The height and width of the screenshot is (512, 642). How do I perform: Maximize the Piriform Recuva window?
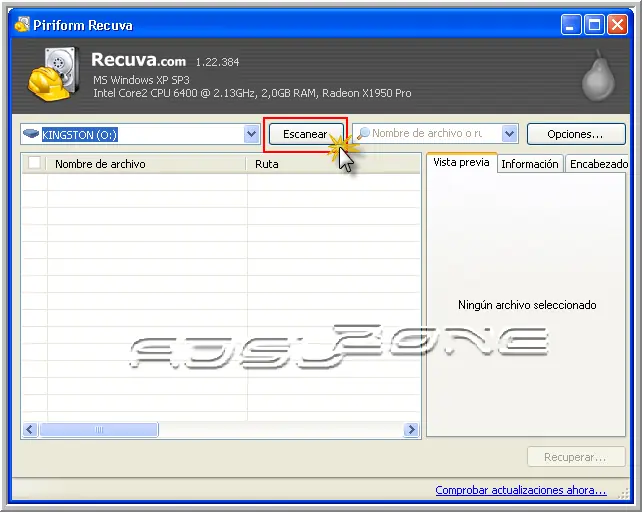595,25
